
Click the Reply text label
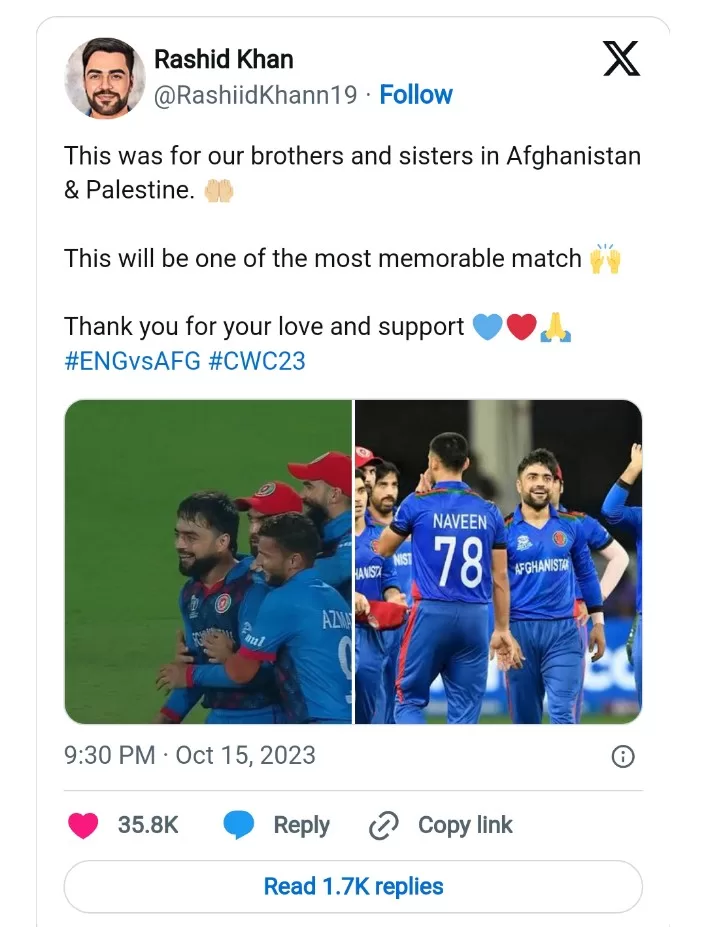301,825
